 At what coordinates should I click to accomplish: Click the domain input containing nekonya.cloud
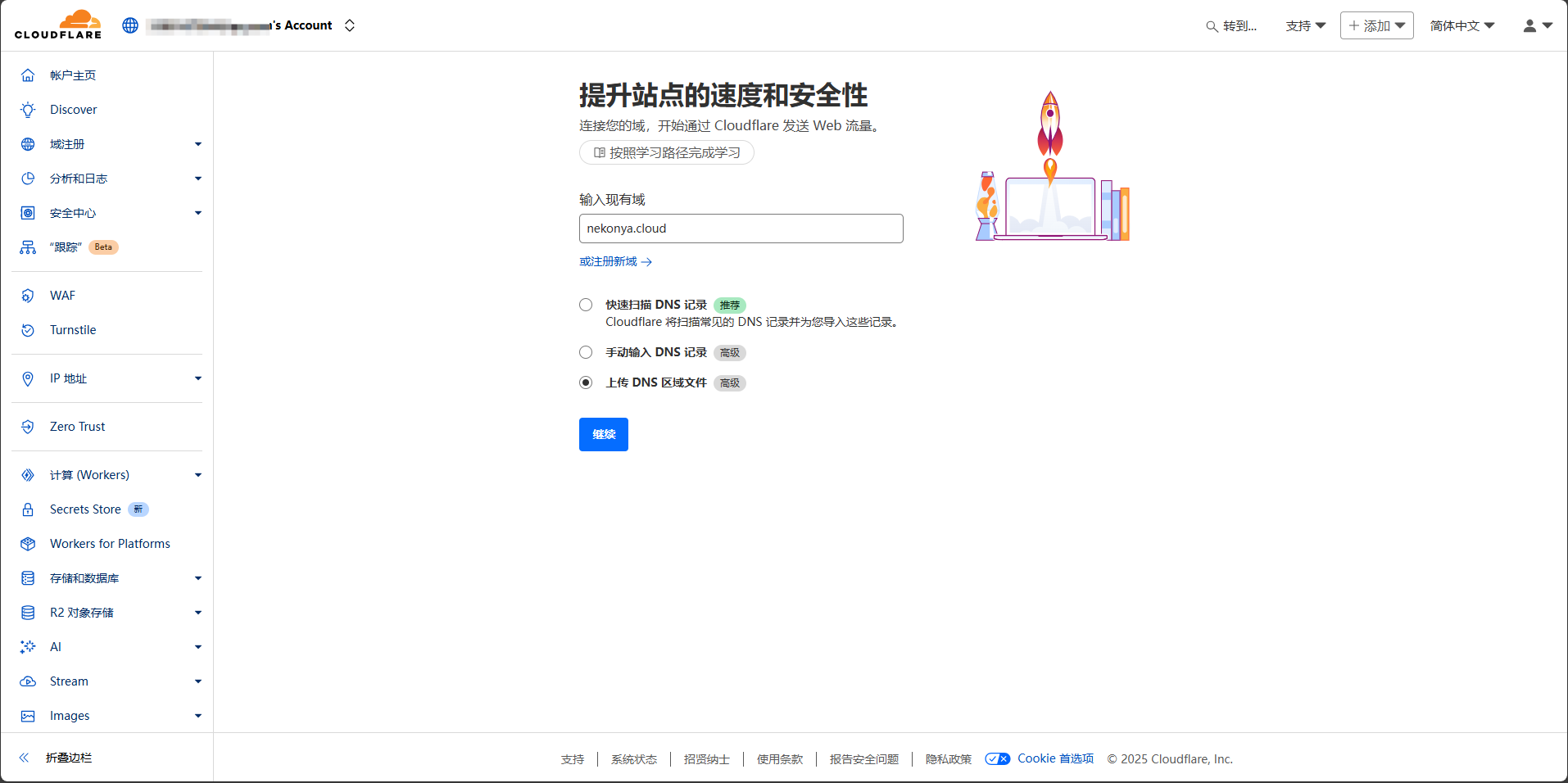click(741, 229)
